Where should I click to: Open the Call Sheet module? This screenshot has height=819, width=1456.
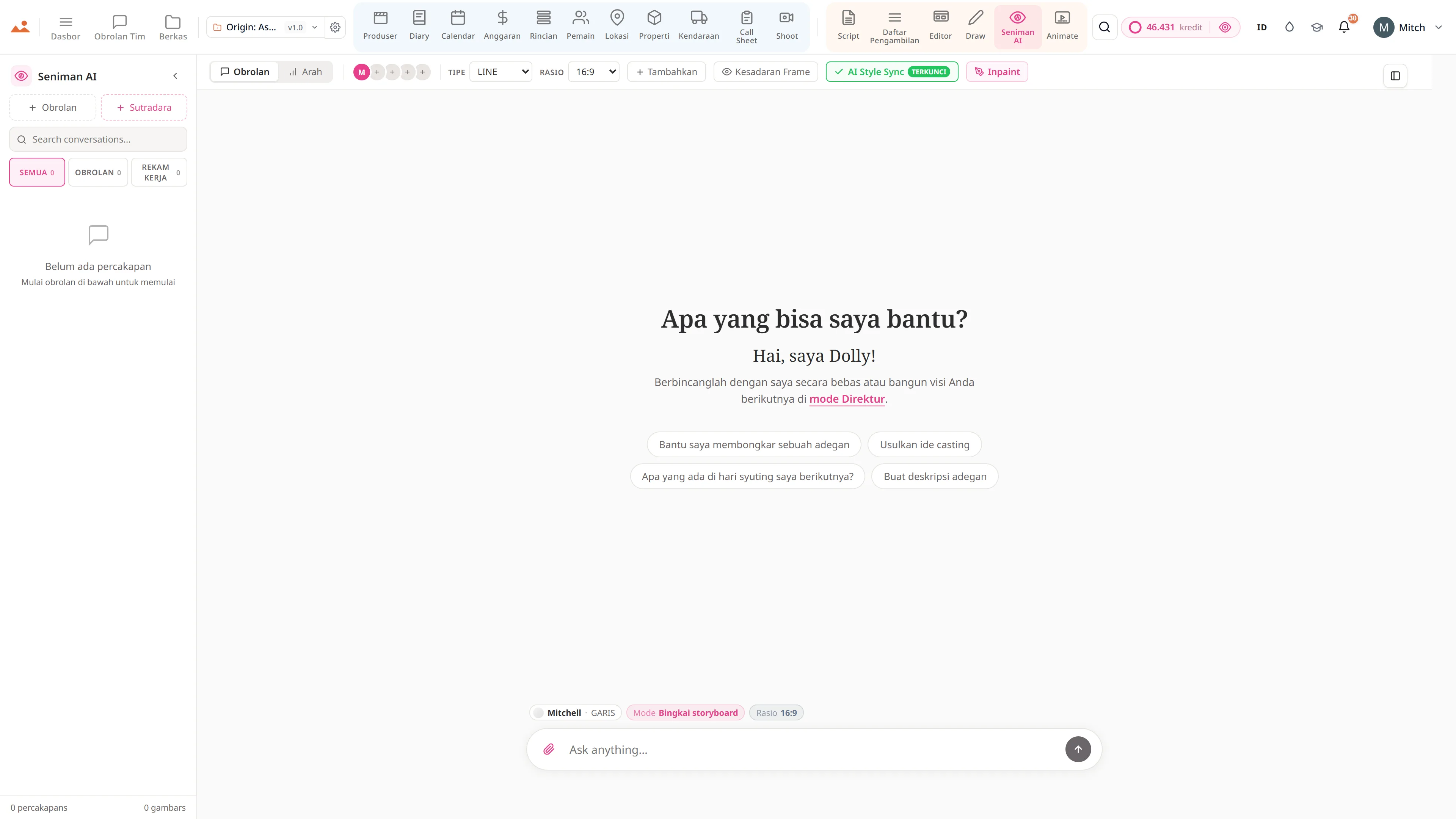(x=746, y=27)
